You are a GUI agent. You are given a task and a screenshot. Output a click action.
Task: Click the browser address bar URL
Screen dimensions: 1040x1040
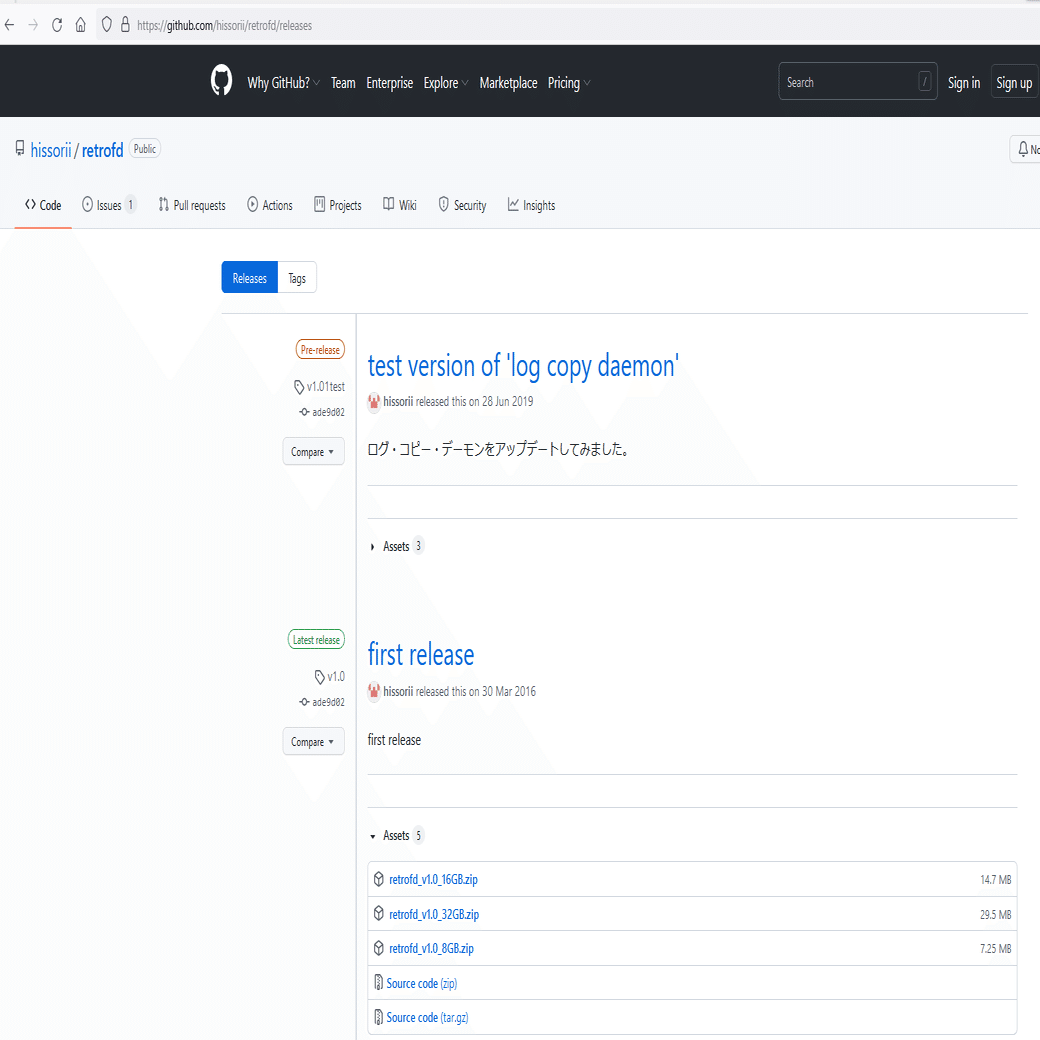[224, 25]
